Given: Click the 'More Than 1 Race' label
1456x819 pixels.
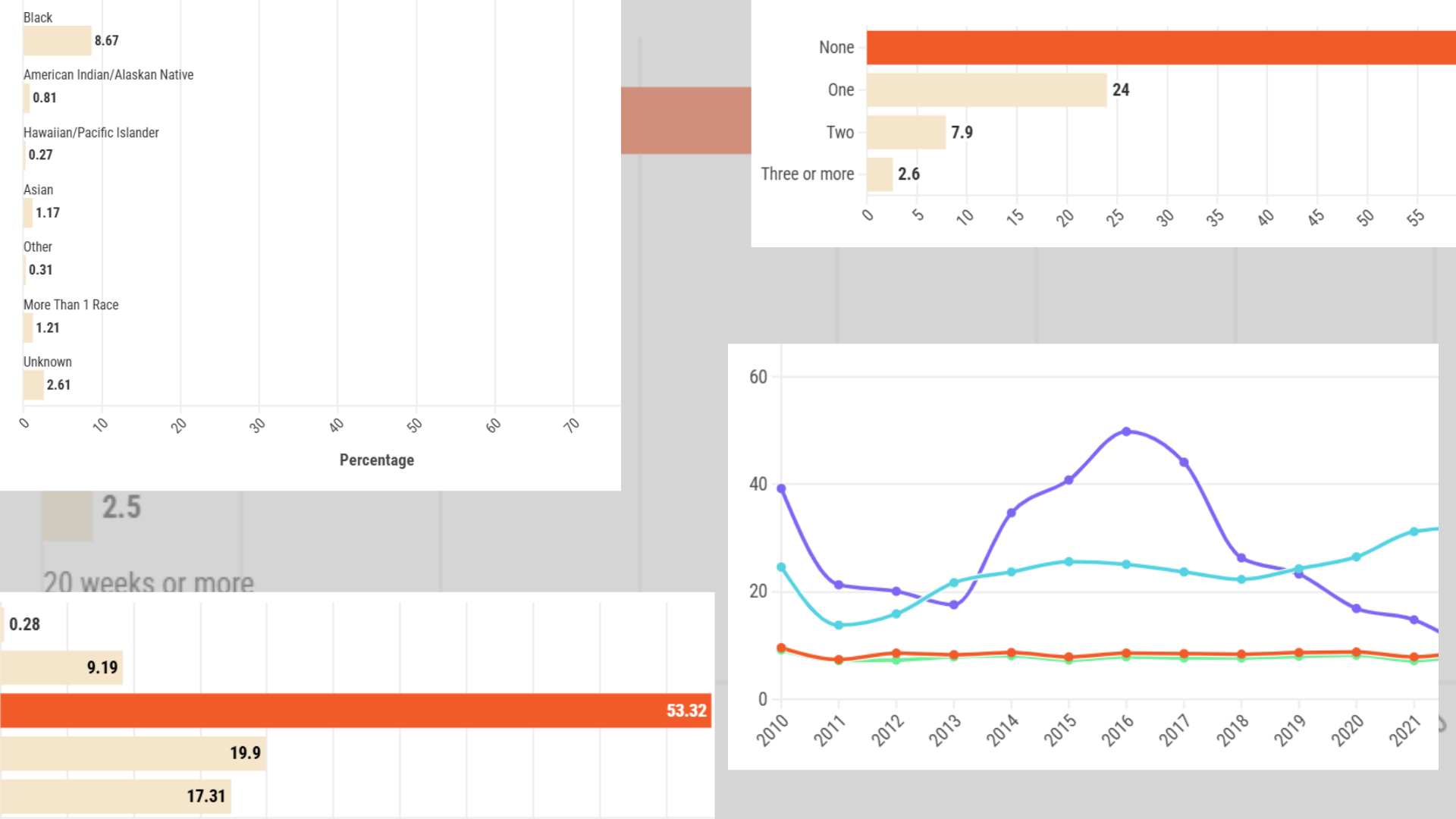Looking at the screenshot, I should [71, 305].
